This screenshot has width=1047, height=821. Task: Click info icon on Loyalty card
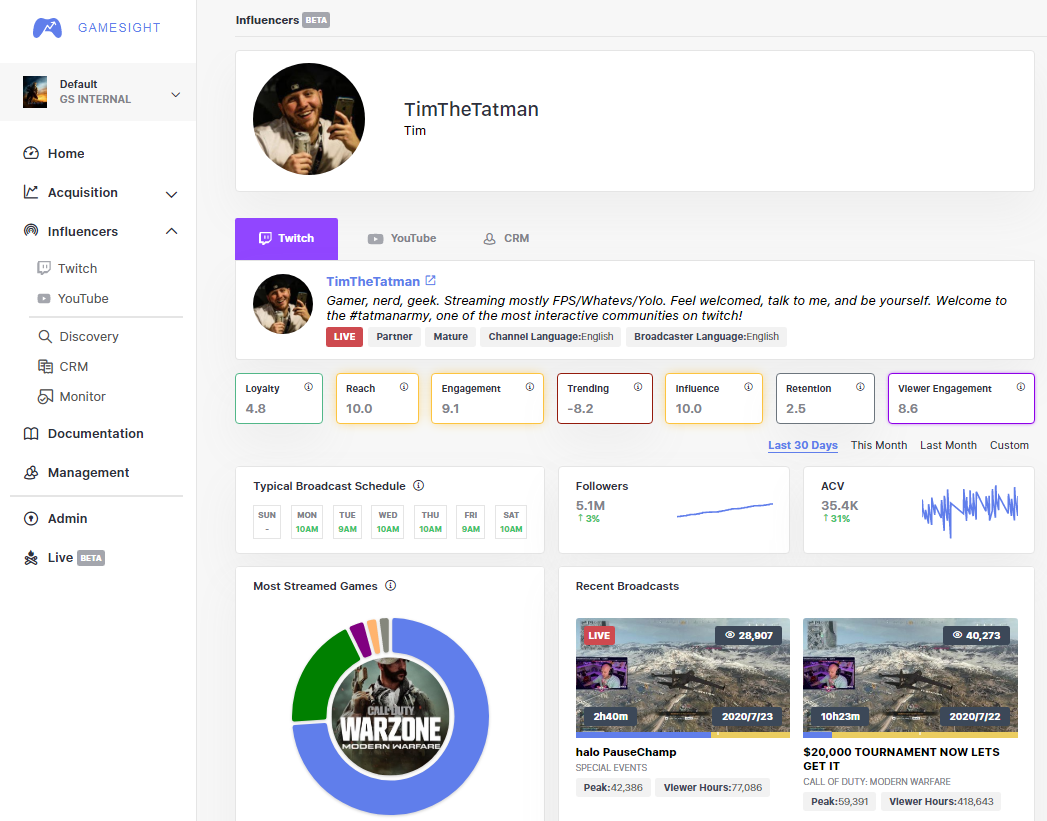pyautogui.click(x=308, y=387)
